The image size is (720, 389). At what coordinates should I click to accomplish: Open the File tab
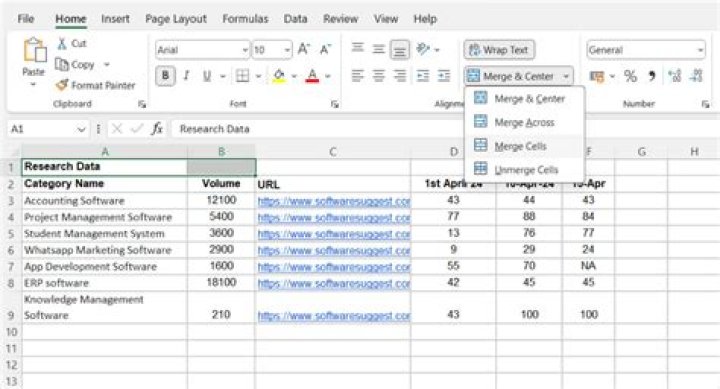[x=26, y=19]
